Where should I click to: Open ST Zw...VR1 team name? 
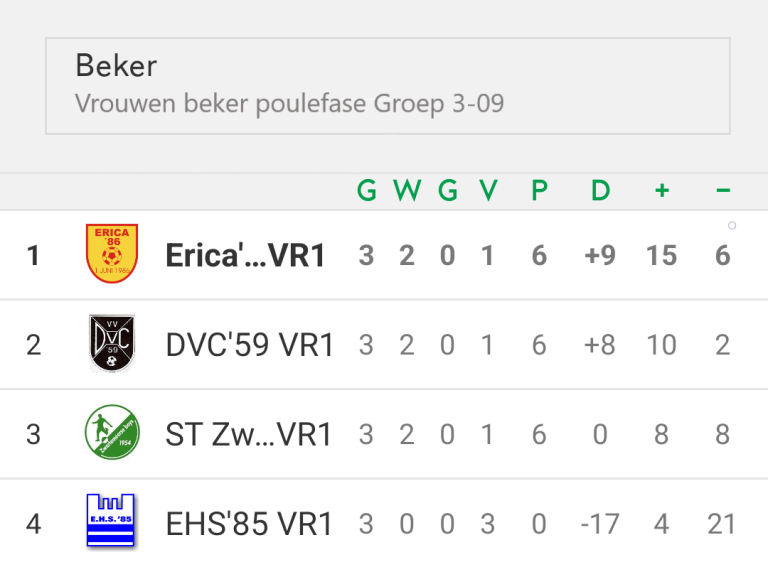(249, 434)
